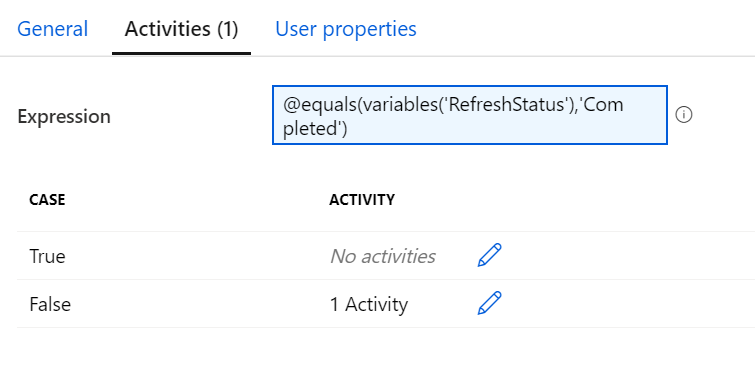Click the 'No activities' placeholder text

coord(383,256)
